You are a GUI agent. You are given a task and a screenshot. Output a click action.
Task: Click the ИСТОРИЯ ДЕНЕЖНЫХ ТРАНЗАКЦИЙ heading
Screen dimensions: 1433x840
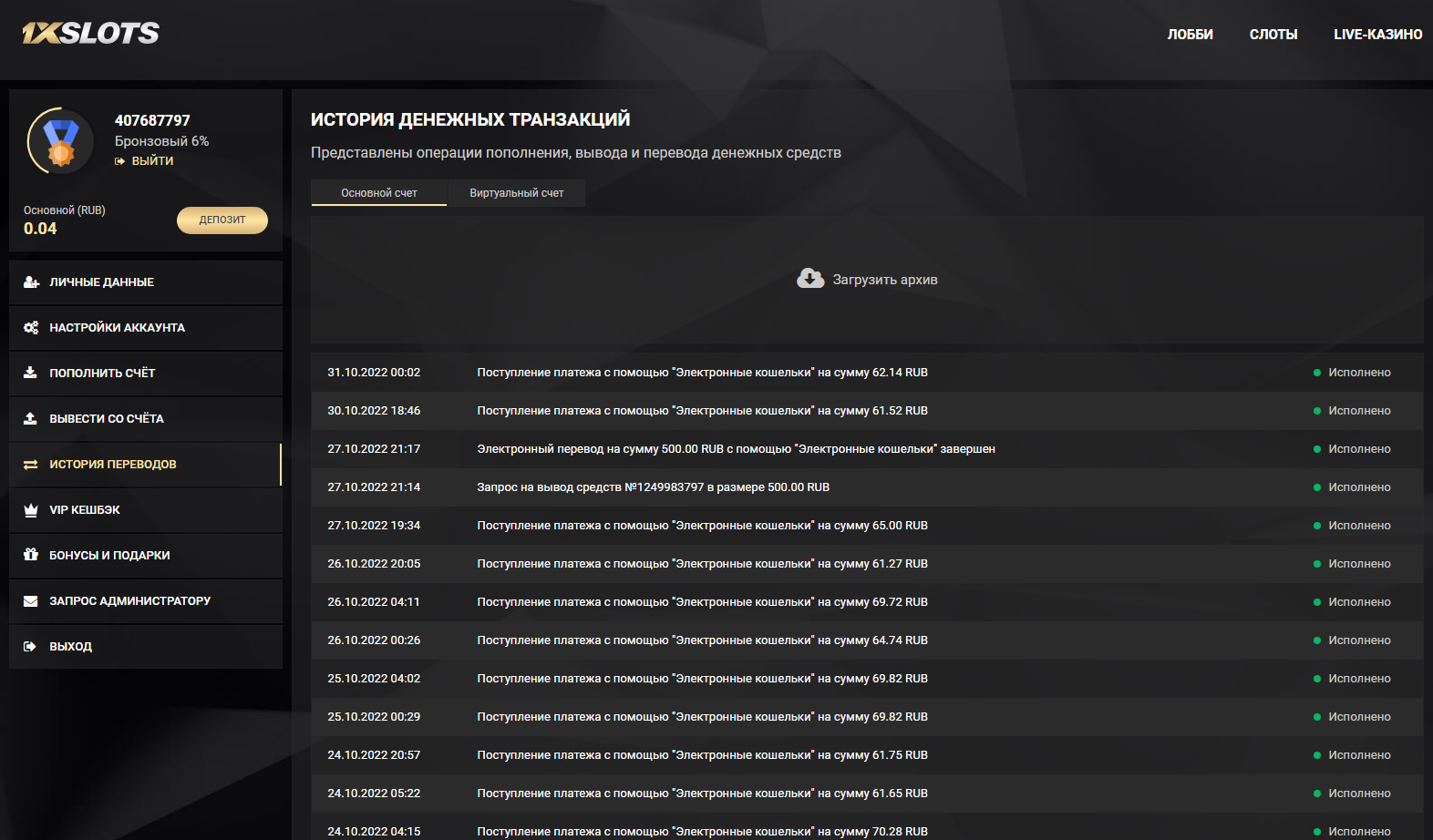tap(470, 119)
